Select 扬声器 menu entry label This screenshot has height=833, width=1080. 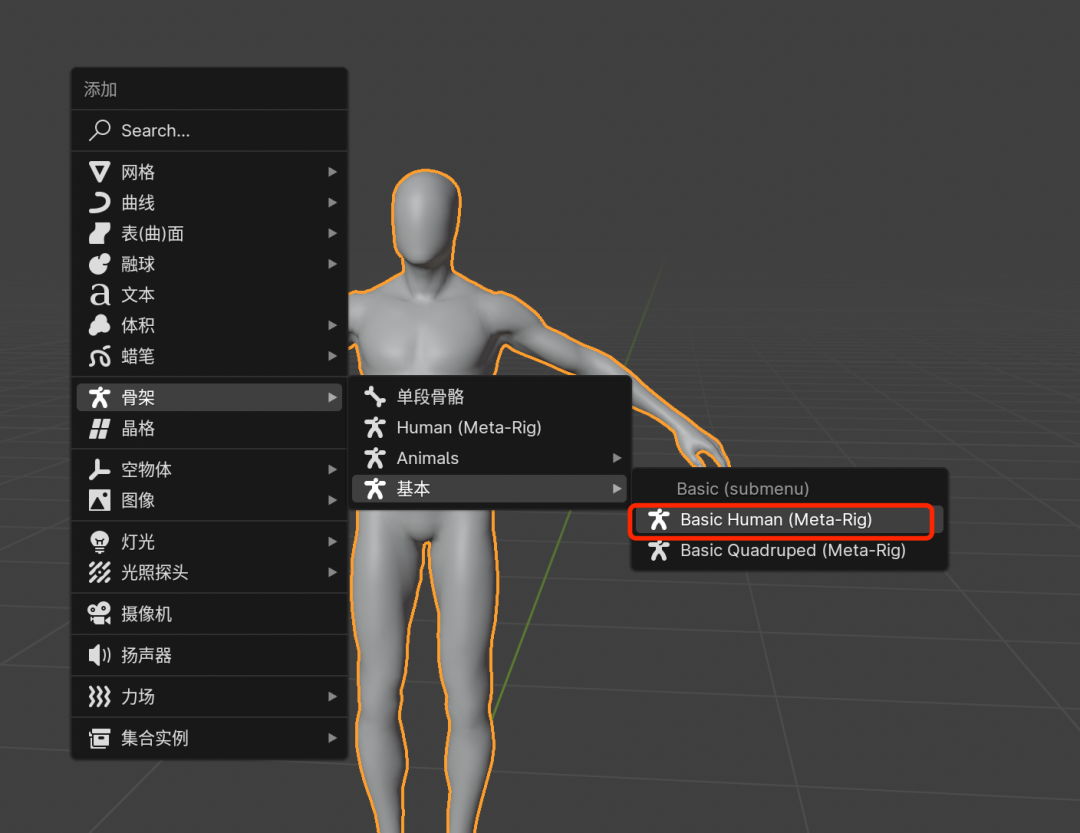click(146, 655)
